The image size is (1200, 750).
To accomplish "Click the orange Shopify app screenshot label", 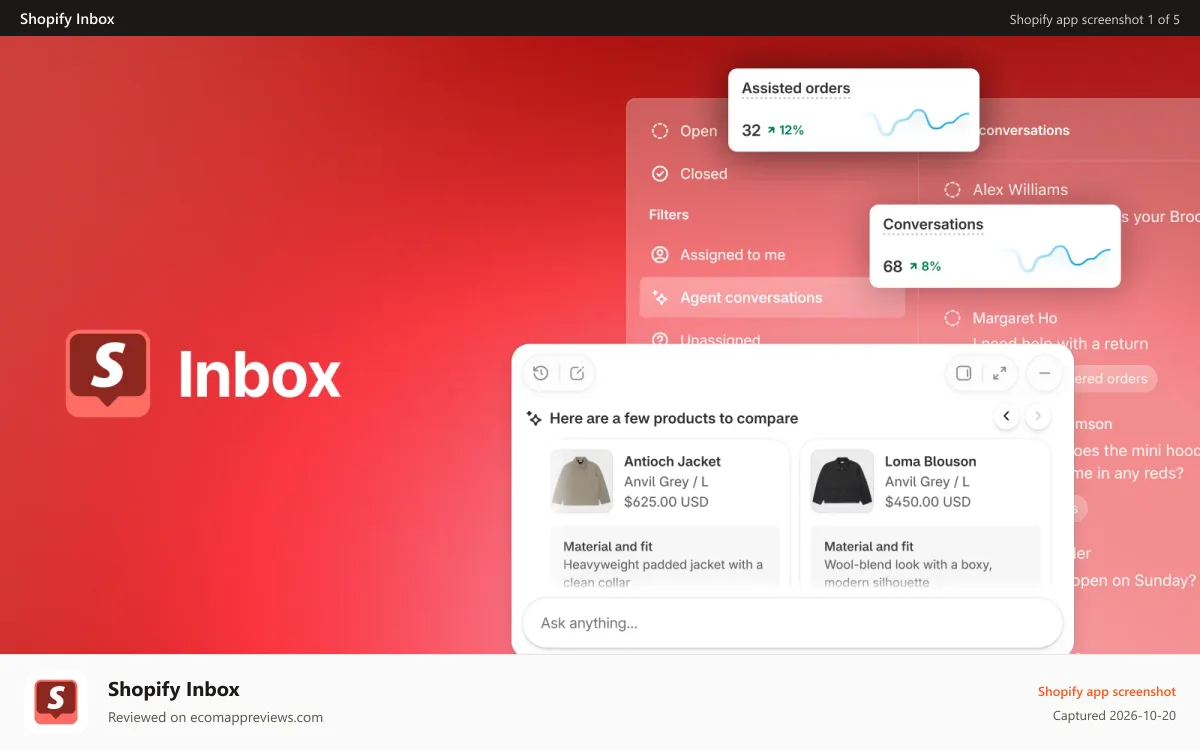I will [1107, 692].
